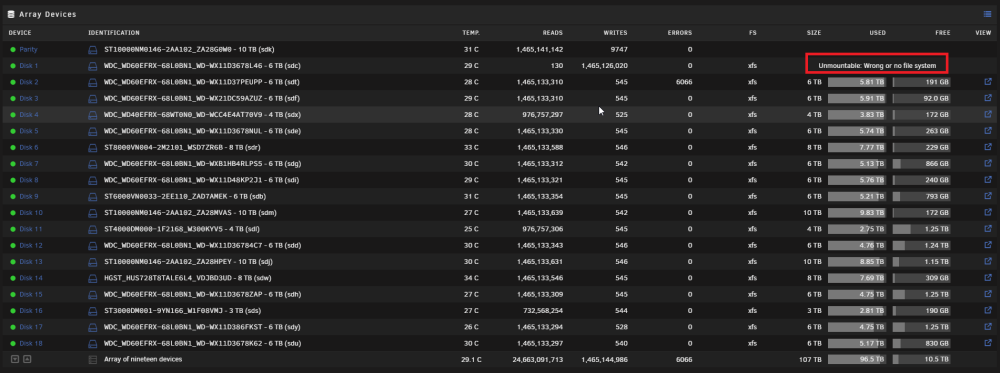The width and height of the screenshot is (1000, 373).
Task: Open view icon for Disk 14
Action: click(x=988, y=278)
